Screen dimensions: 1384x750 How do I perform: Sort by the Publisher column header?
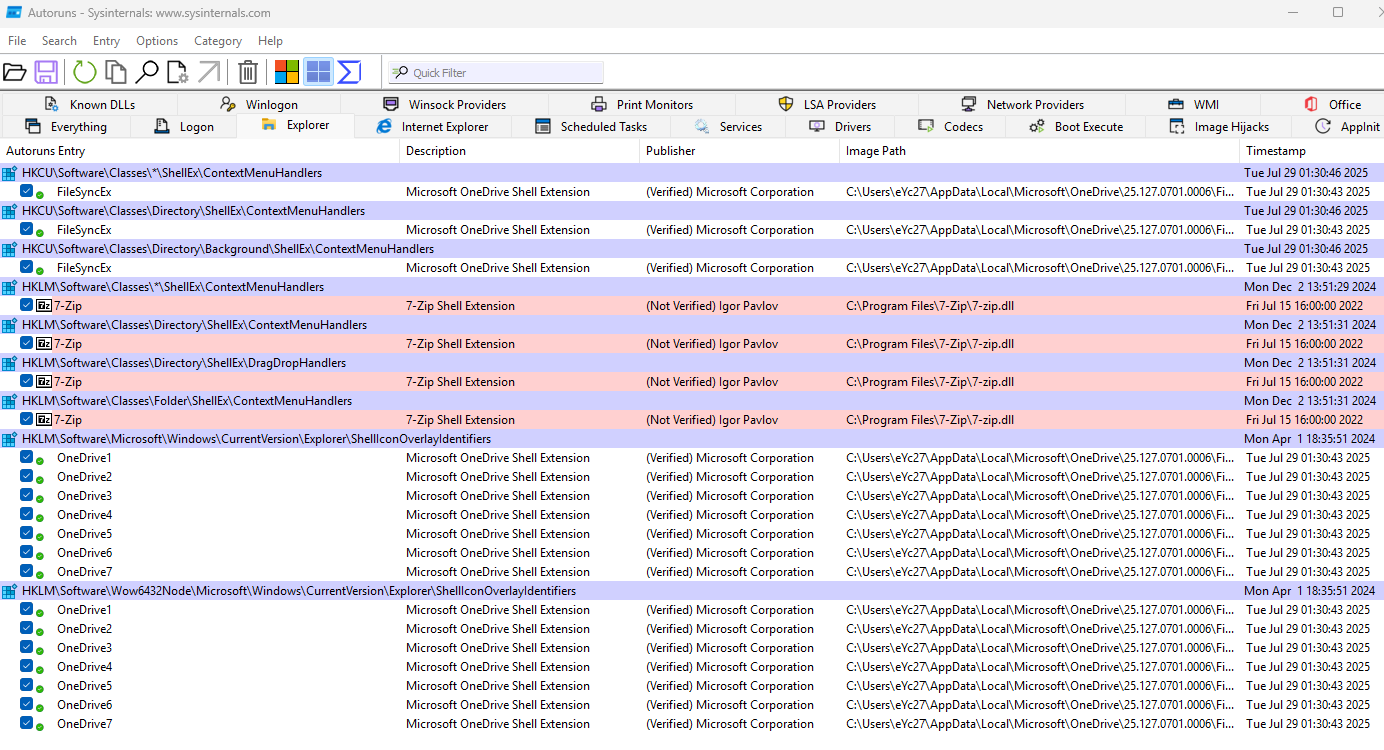[739, 151]
